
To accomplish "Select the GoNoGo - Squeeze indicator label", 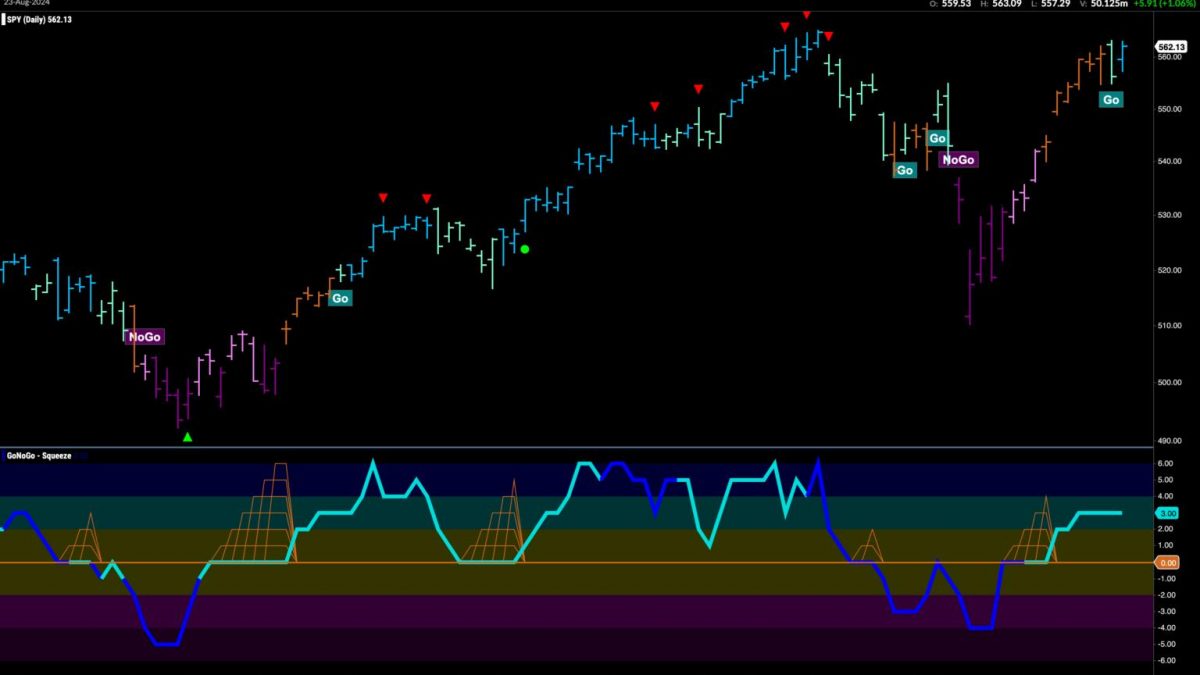I will 37,454.
